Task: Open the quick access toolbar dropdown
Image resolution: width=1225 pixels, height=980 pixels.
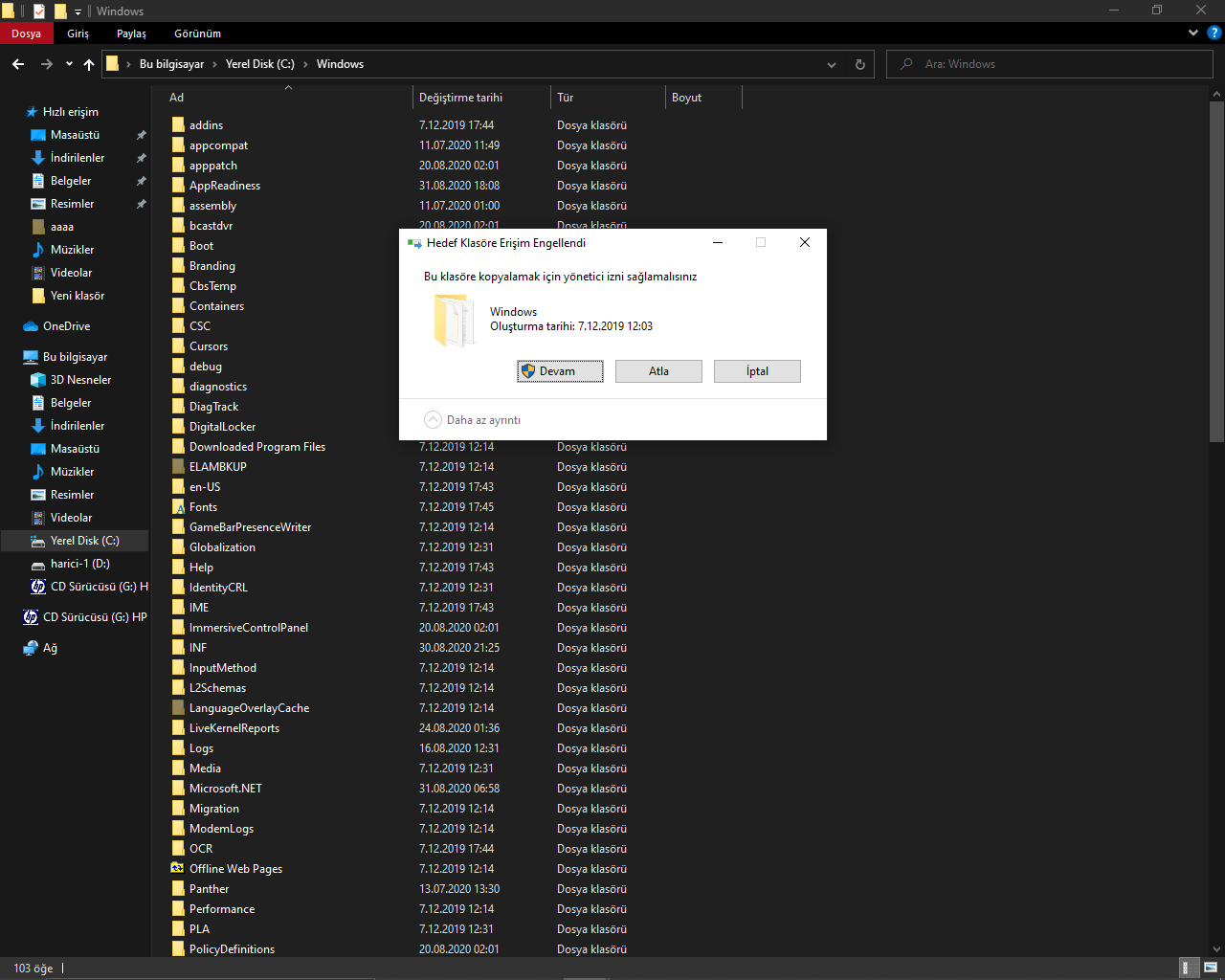Action: (78, 11)
